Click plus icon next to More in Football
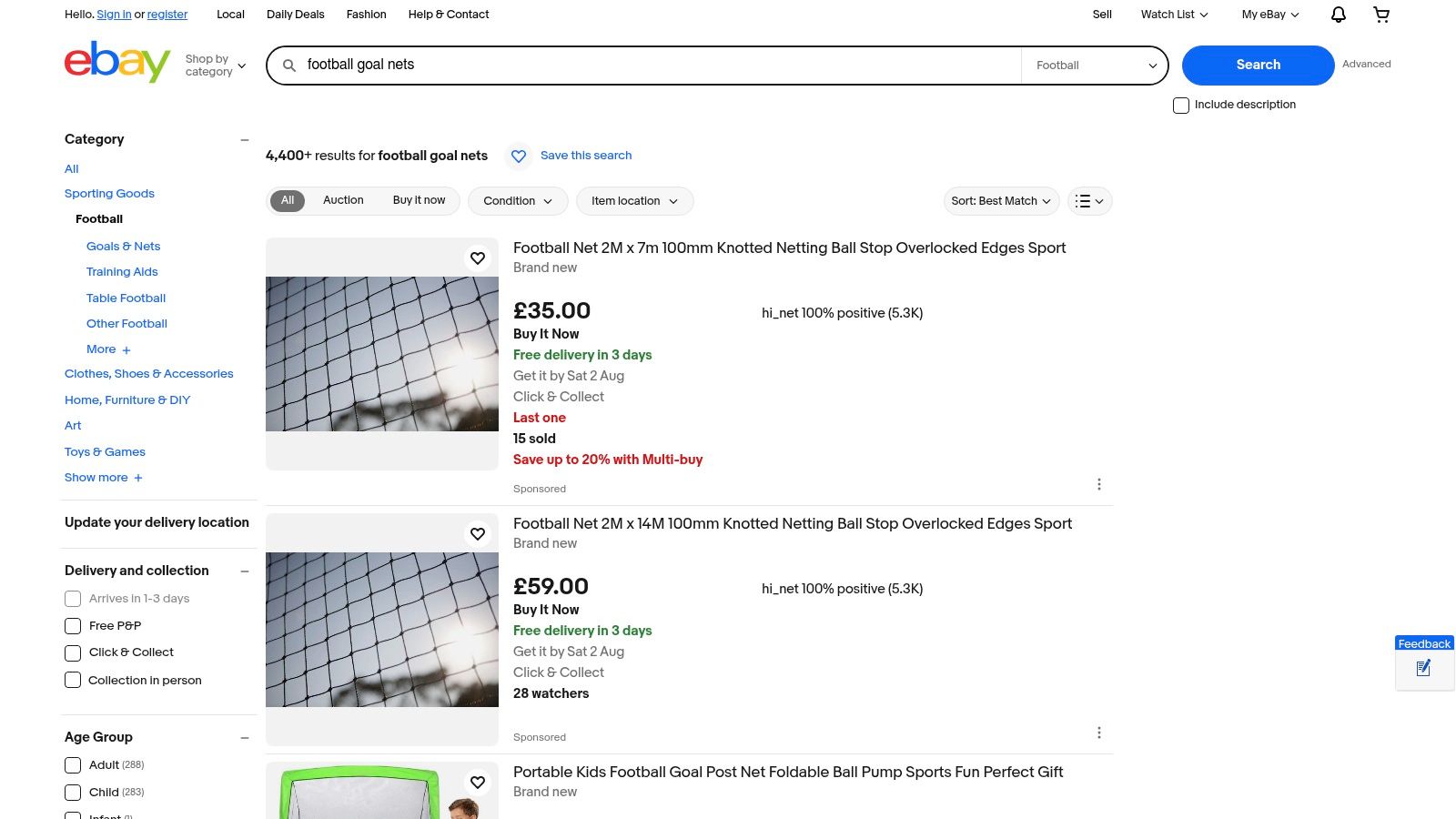This screenshot has height=819, width=1456. (x=126, y=350)
